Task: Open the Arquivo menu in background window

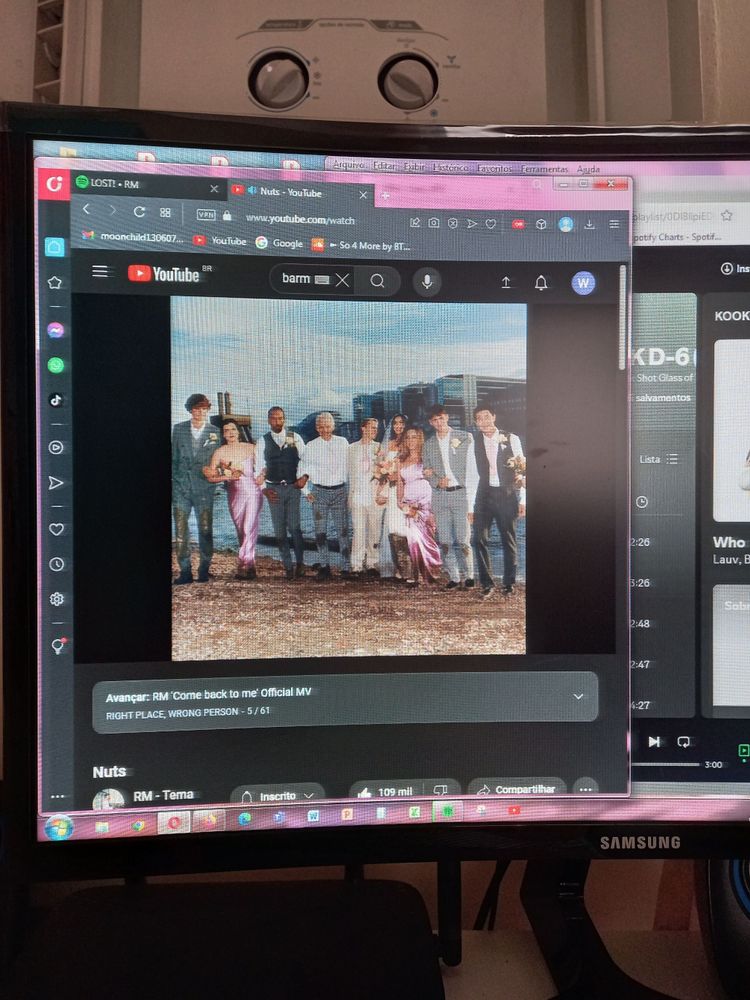Action: 348,165
